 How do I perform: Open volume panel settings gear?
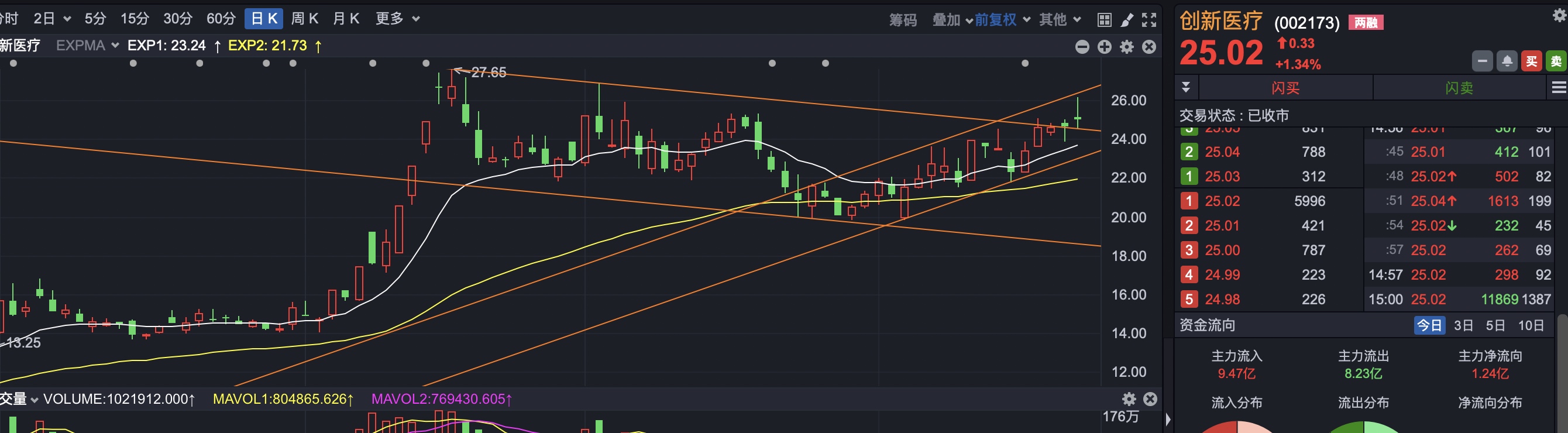(x=1129, y=399)
